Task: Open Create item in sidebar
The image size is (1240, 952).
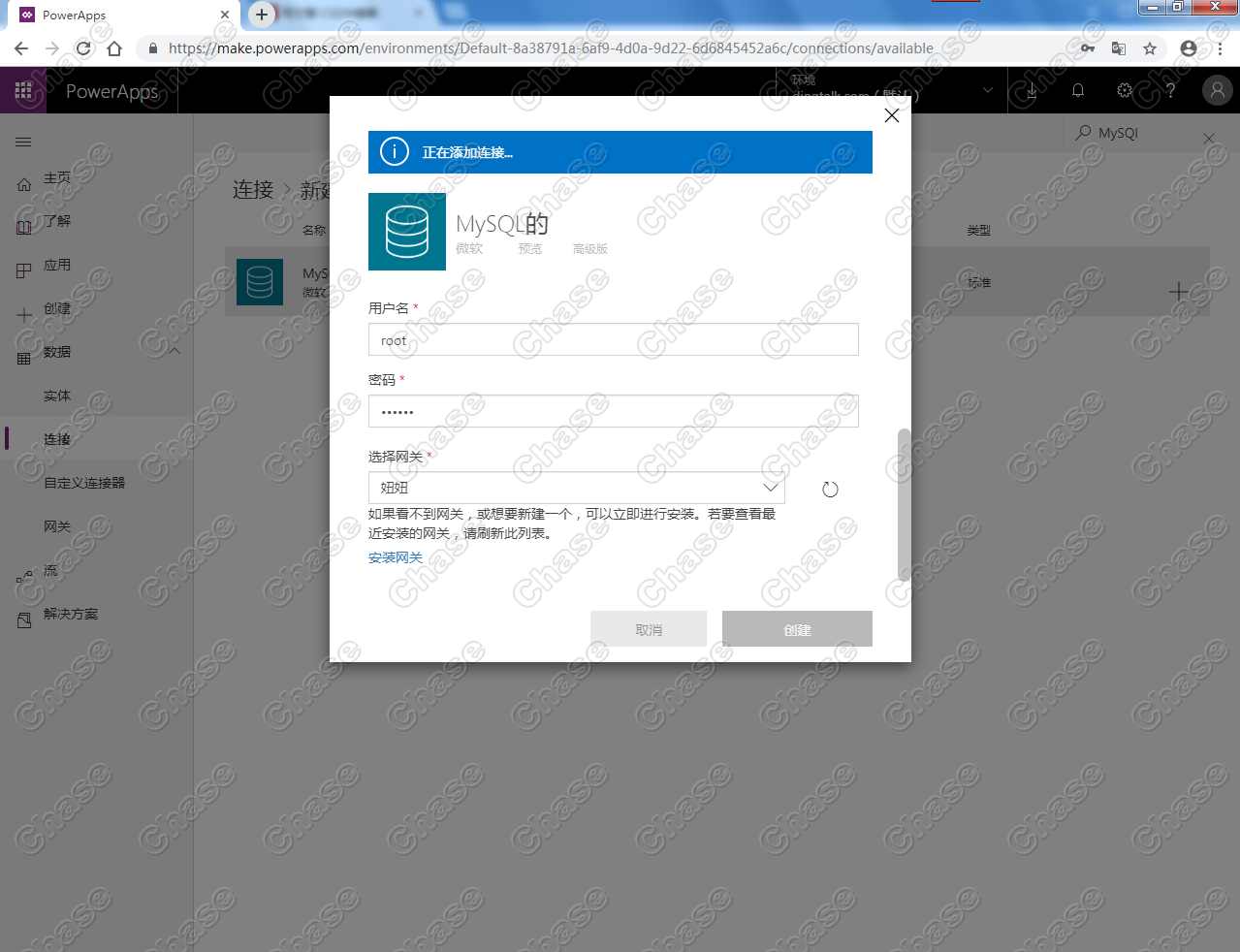Action: click(57, 308)
